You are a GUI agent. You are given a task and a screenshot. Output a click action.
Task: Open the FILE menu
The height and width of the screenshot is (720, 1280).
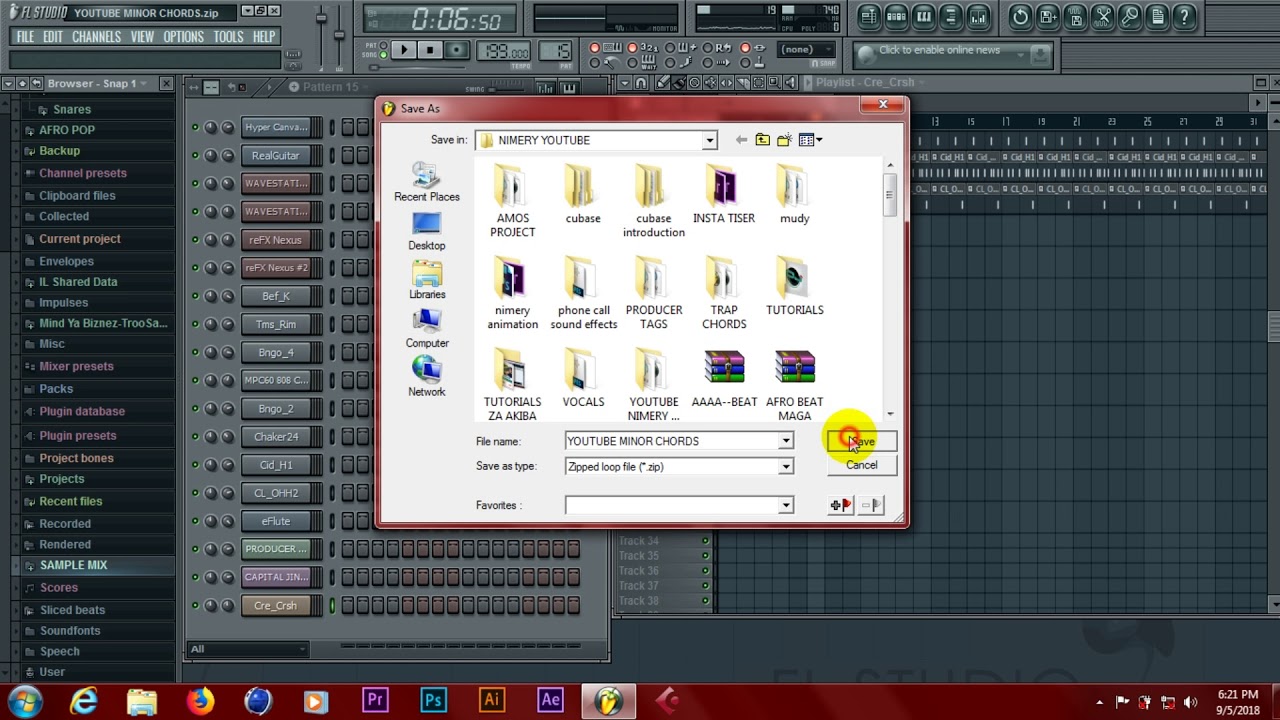[x=25, y=37]
